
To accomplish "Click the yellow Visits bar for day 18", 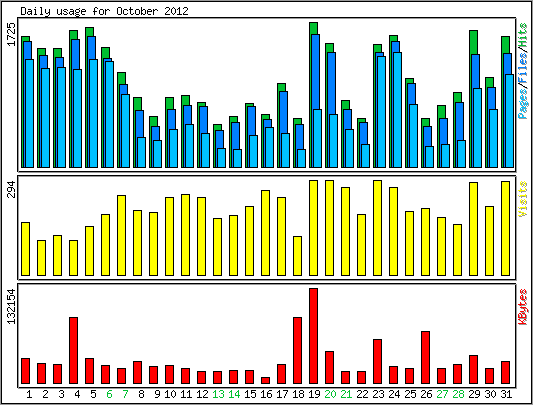I will (297, 256).
